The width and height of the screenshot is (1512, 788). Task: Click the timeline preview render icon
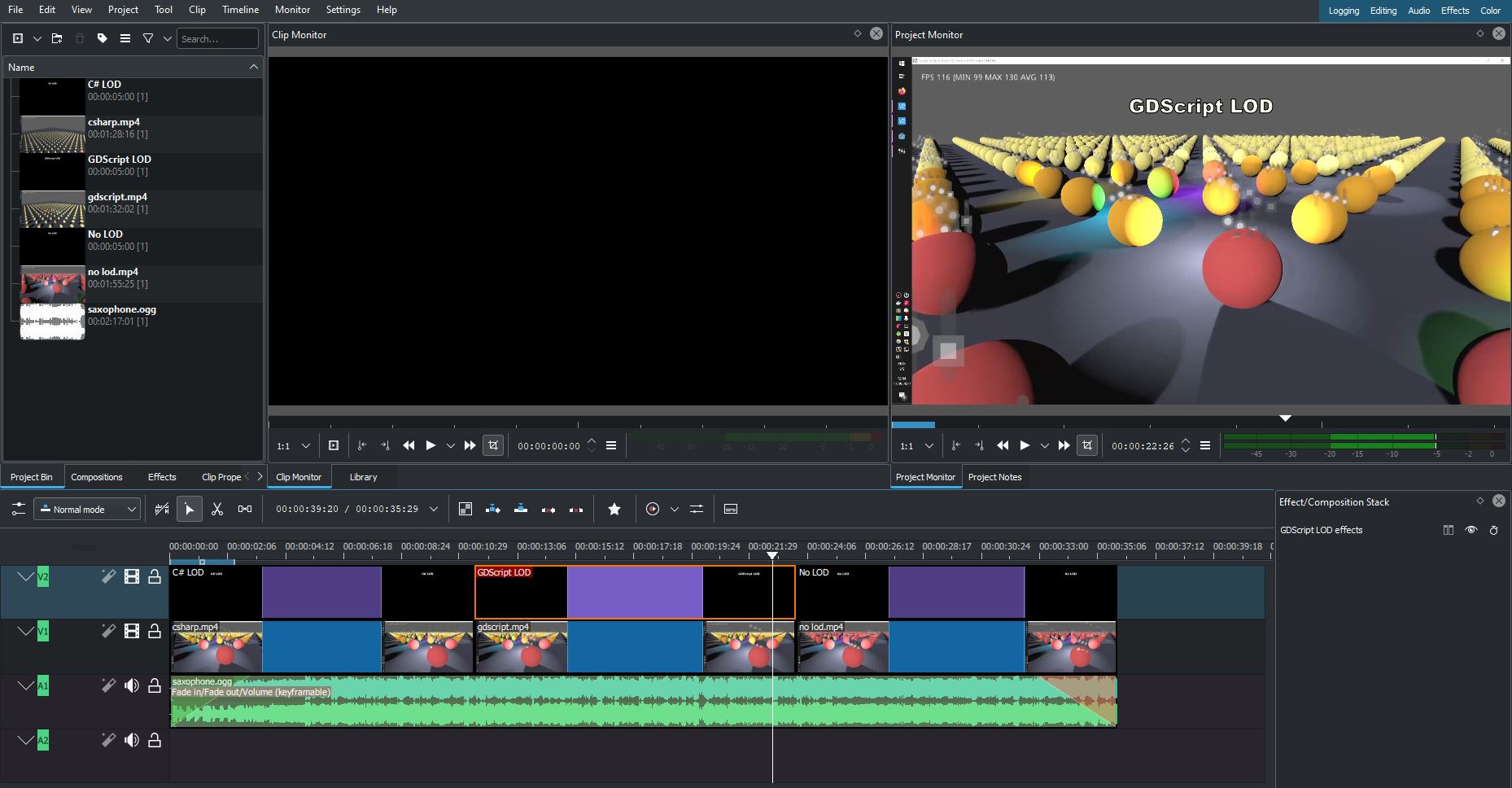[x=653, y=509]
